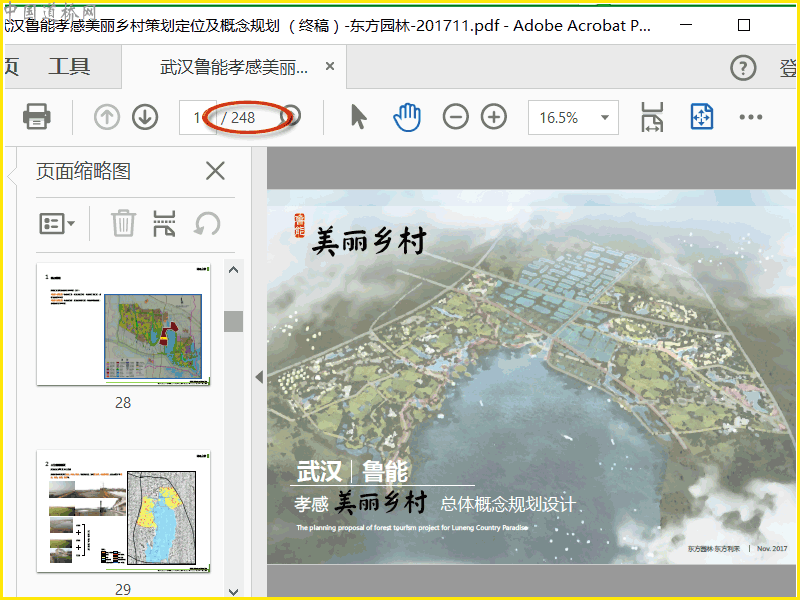Select page 29 thumbnail
The width and height of the screenshot is (800, 600).
tap(123, 511)
